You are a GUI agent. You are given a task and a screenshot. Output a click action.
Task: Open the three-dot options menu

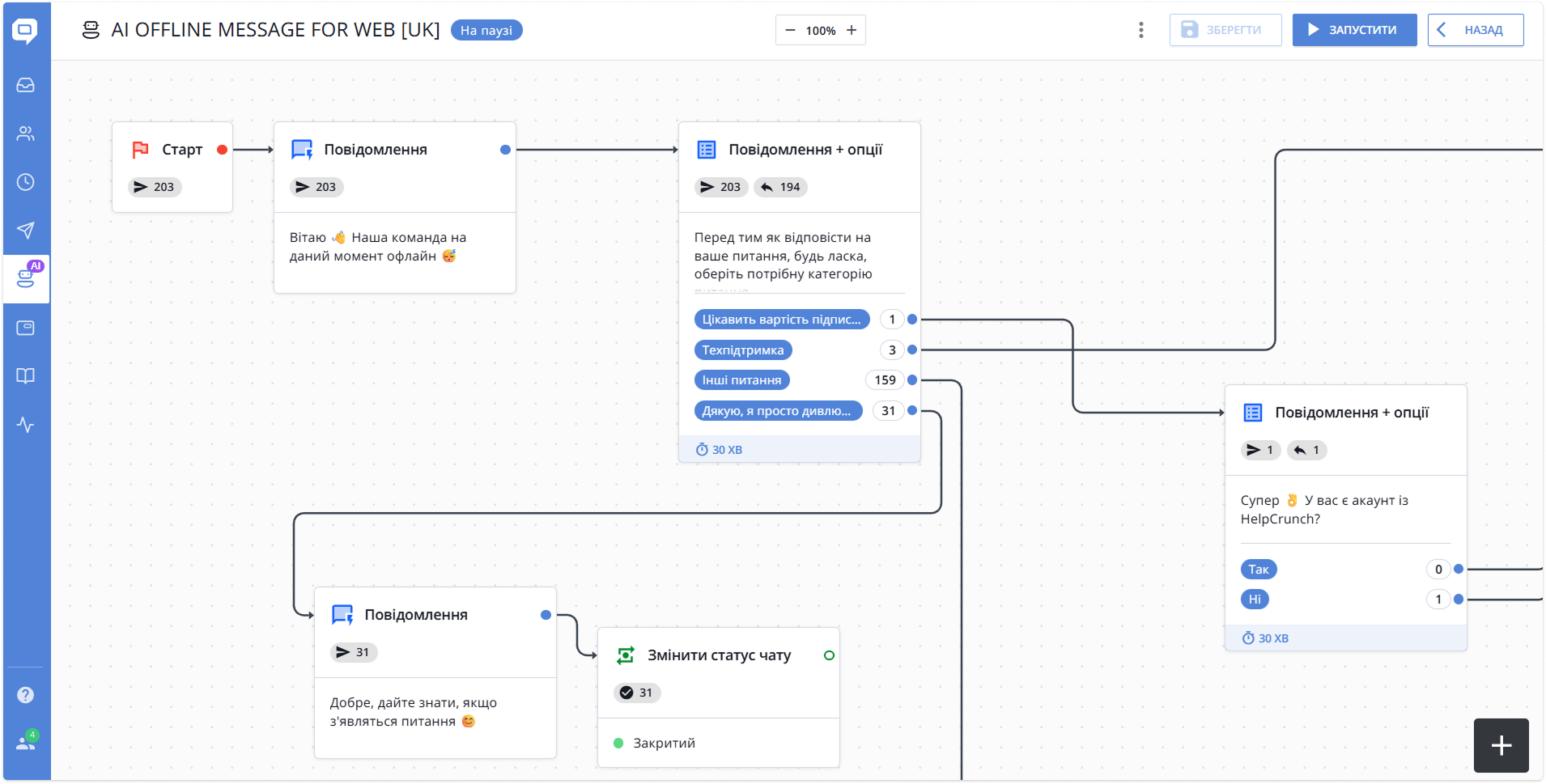tap(1141, 30)
